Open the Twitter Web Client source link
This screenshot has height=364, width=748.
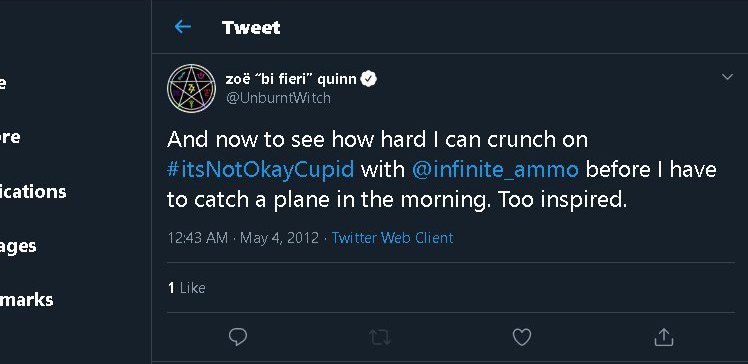[x=392, y=238]
